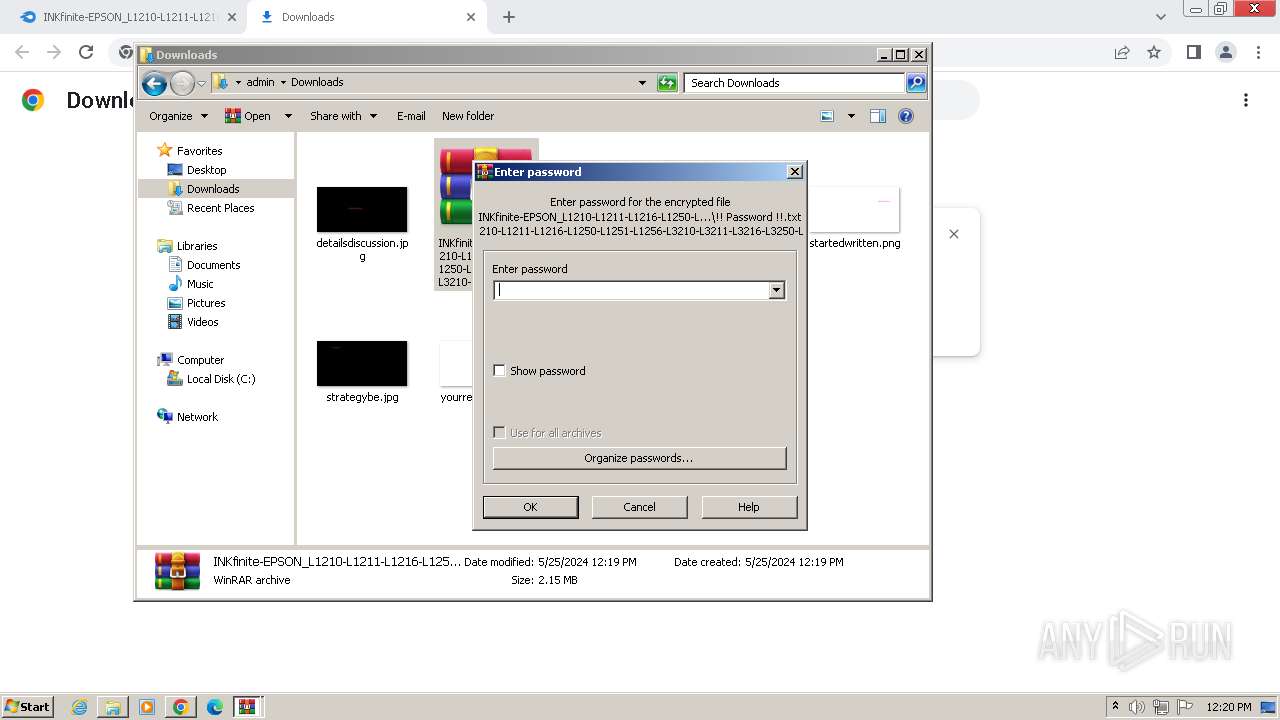1280x720 pixels.
Task: Expand the address bar history dropdown
Action: coord(642,83)
